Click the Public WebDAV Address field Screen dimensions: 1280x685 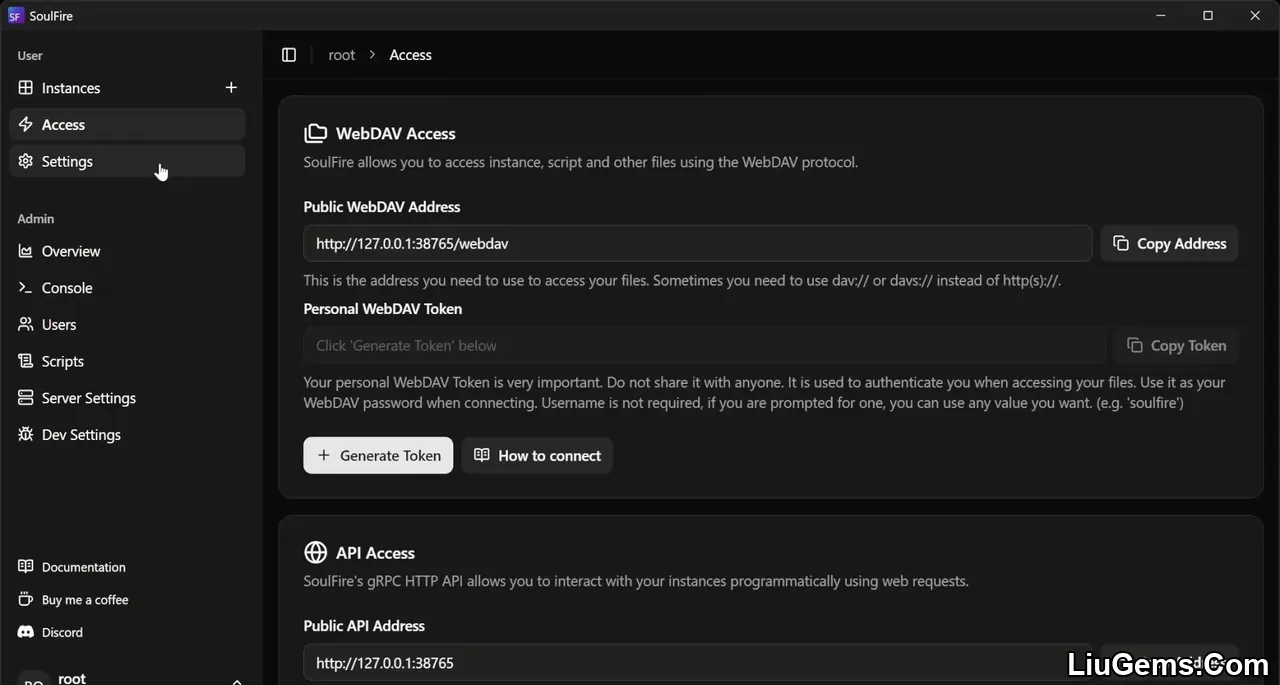(698, 243)
